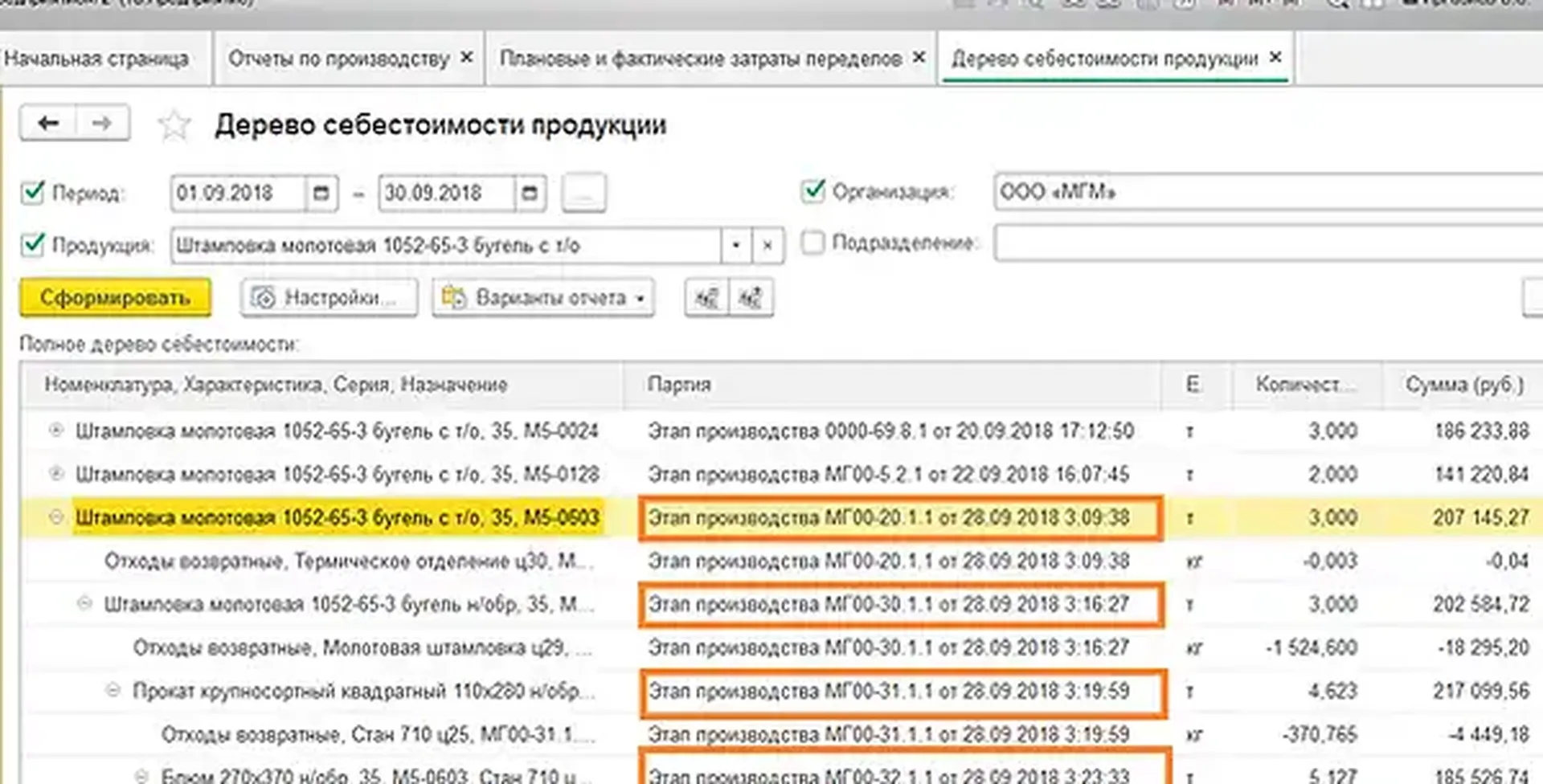The width and height of the screenshot is (1543, 784).
Task: Add report to favorites with star icon
Action: coord(174,125)
